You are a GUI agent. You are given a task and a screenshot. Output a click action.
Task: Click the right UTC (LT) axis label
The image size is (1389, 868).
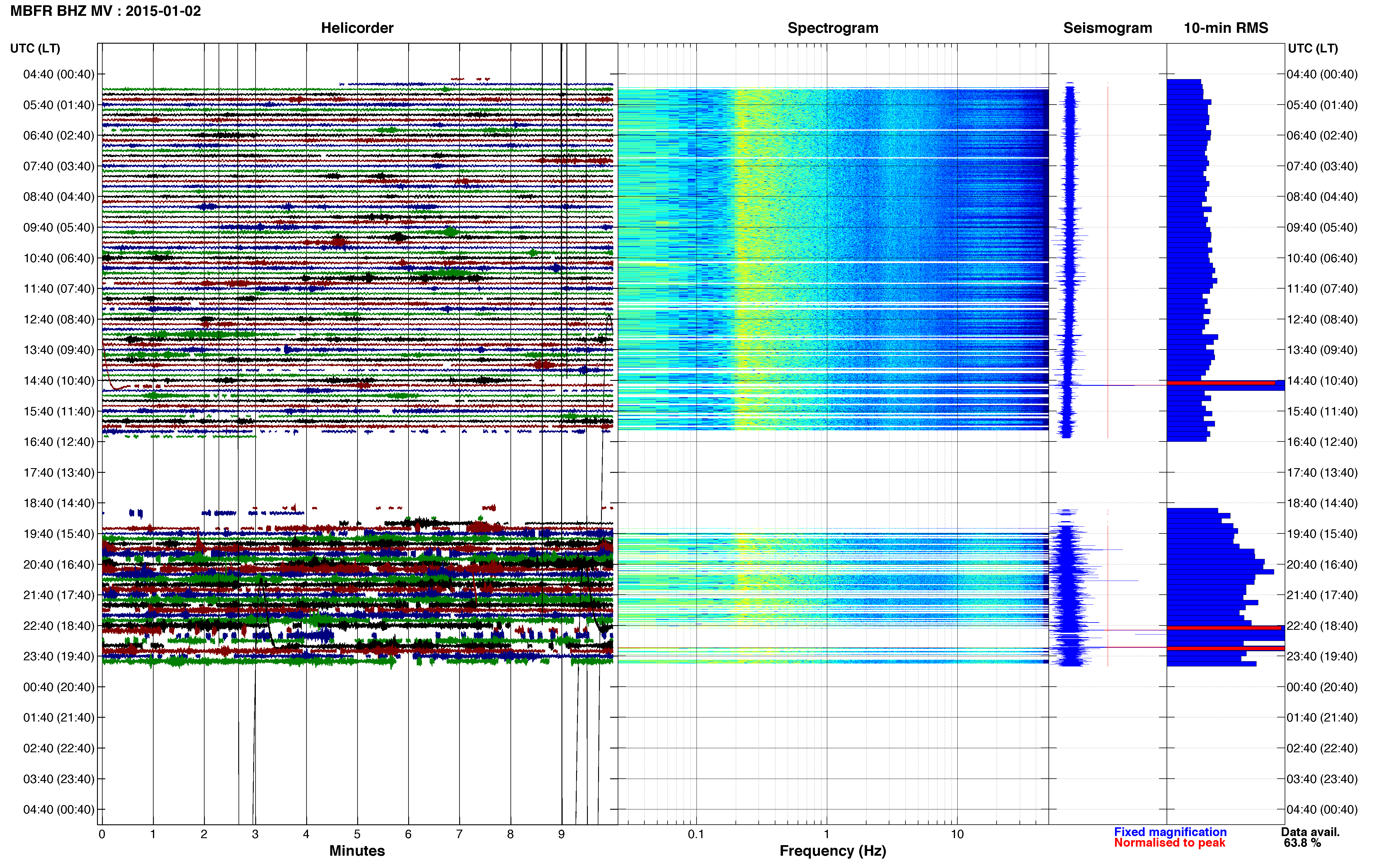click(x=1313, y=48)
